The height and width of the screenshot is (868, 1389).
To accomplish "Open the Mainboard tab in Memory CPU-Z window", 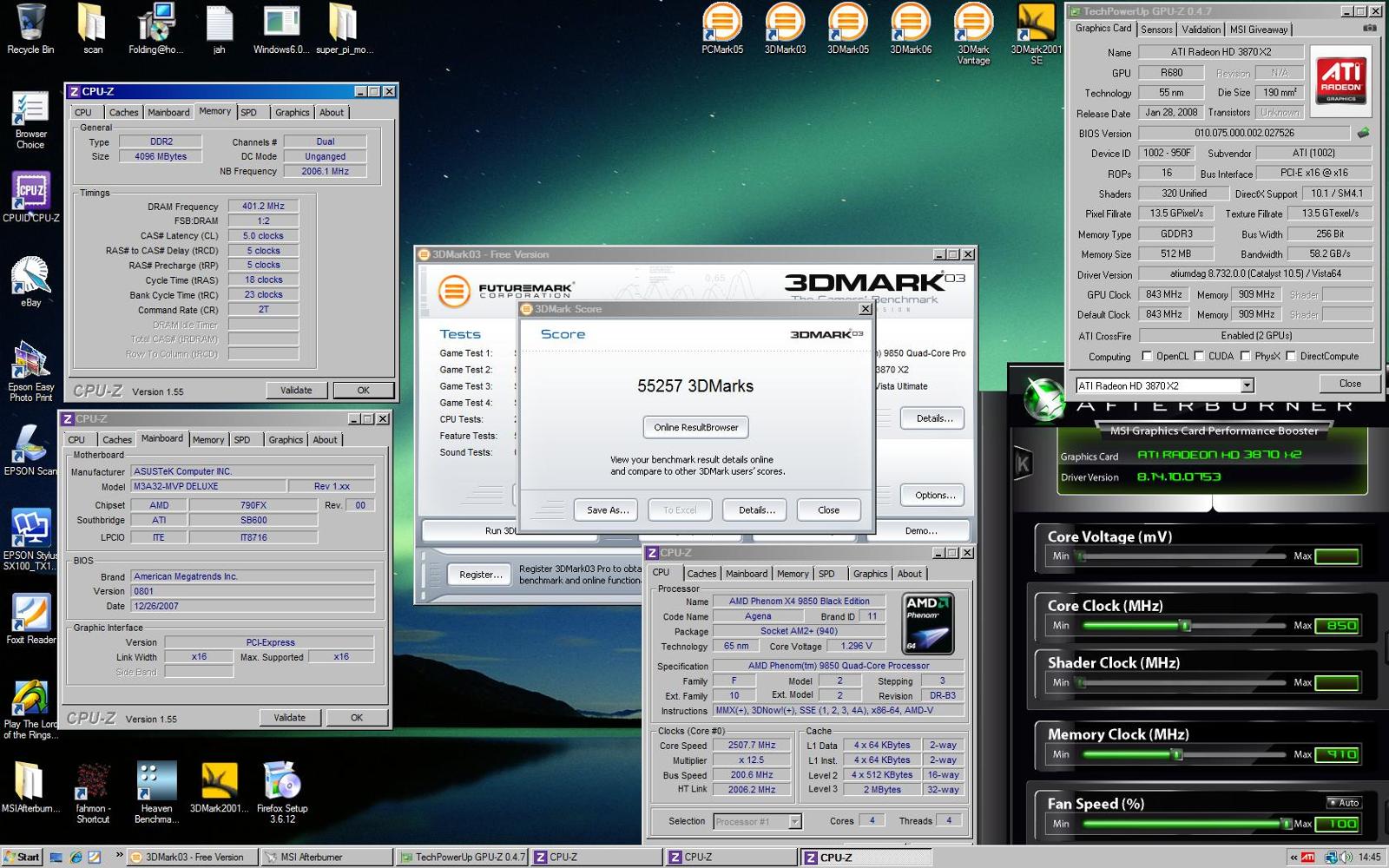I will tap(168, 112).
